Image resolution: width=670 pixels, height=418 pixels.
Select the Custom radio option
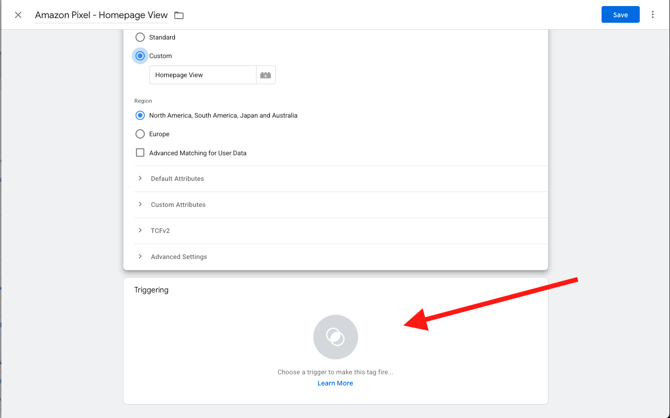(x=140, y=56)
